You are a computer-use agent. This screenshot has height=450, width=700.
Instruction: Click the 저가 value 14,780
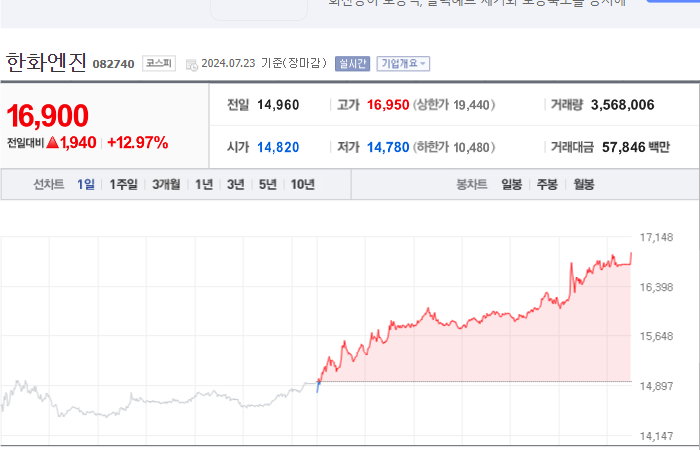[388, 147]
